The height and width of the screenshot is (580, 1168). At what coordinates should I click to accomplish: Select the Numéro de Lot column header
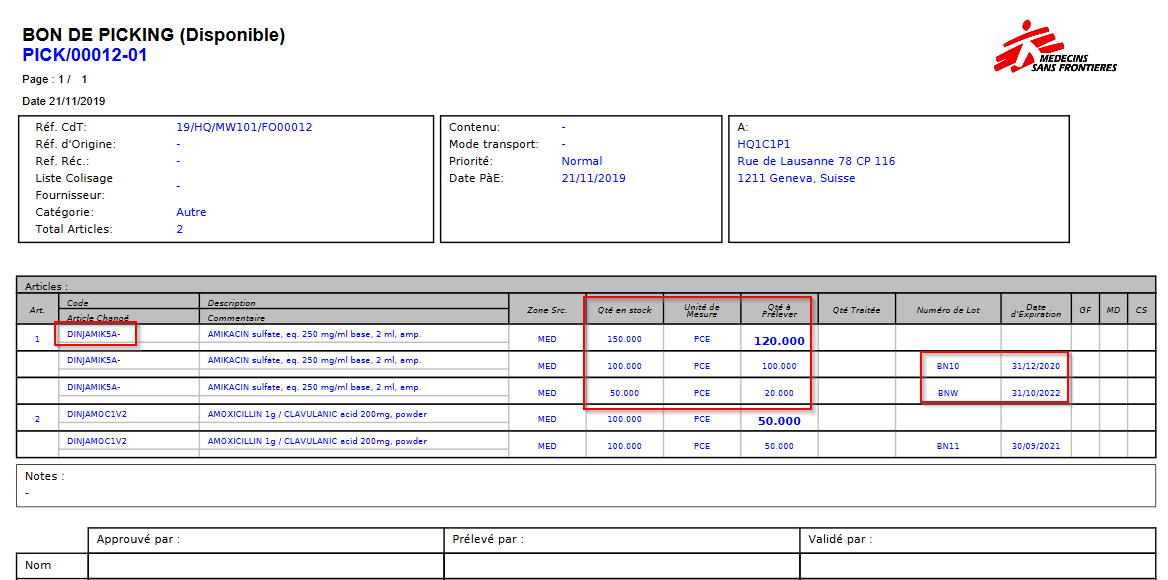click(x=948, y=310)
